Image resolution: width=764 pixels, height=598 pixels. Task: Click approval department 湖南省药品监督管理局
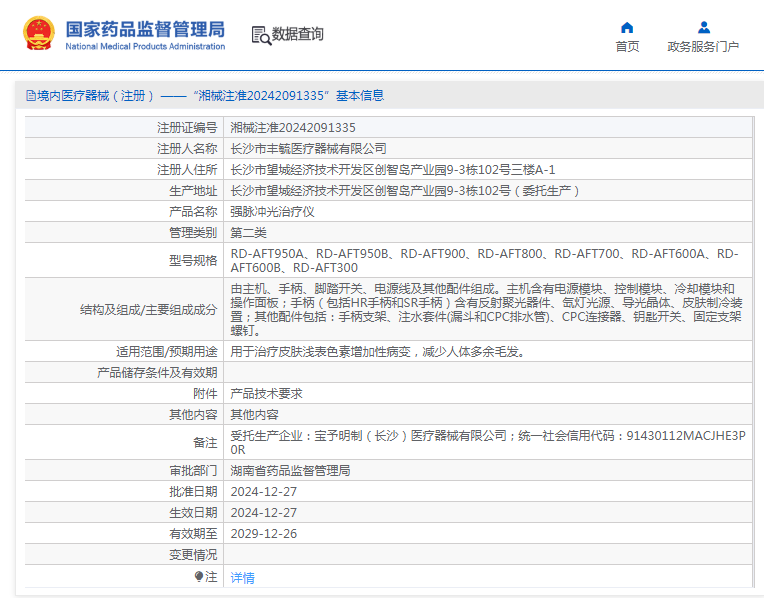point(290,470)
